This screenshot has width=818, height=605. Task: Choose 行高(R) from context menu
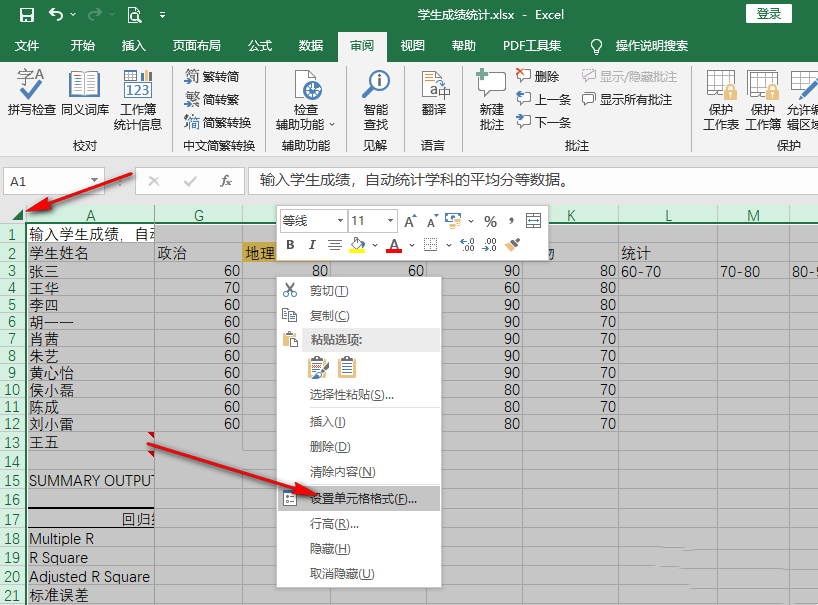click(x=359, y=524)
